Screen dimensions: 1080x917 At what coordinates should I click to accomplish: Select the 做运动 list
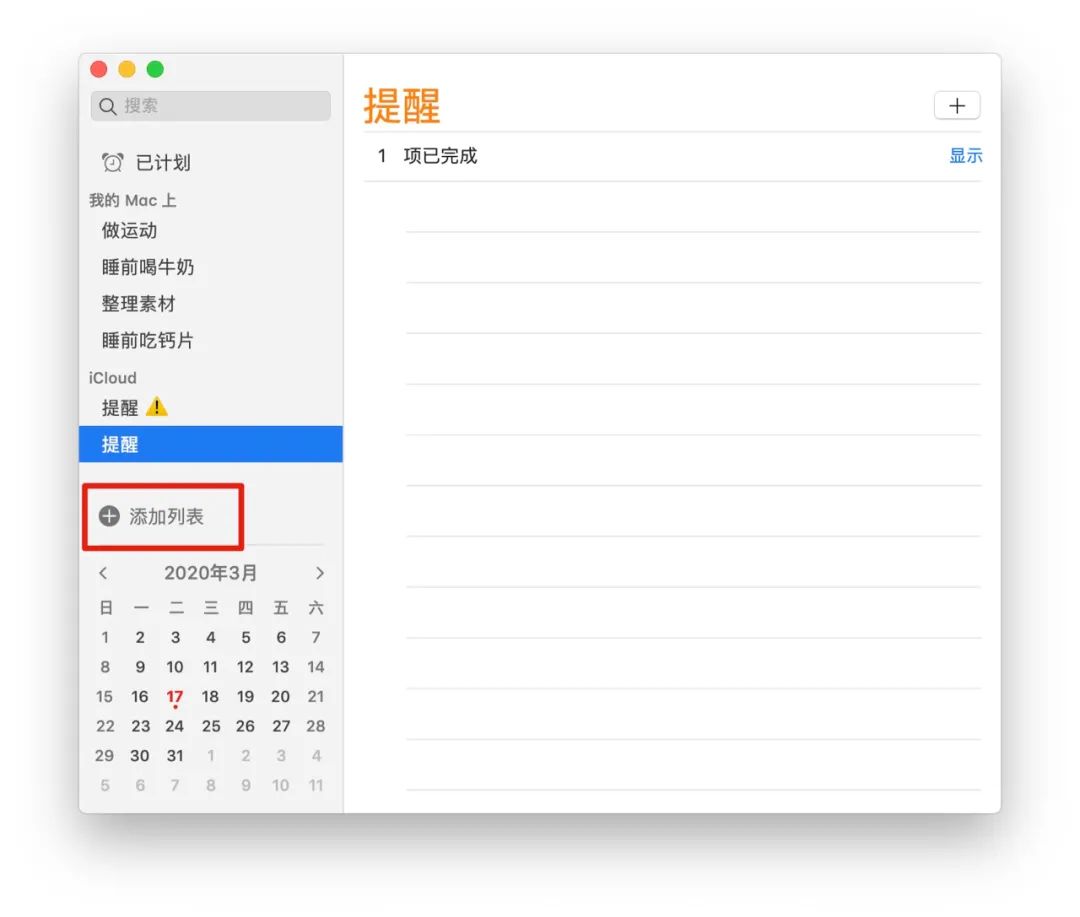(x=130, y=231)
